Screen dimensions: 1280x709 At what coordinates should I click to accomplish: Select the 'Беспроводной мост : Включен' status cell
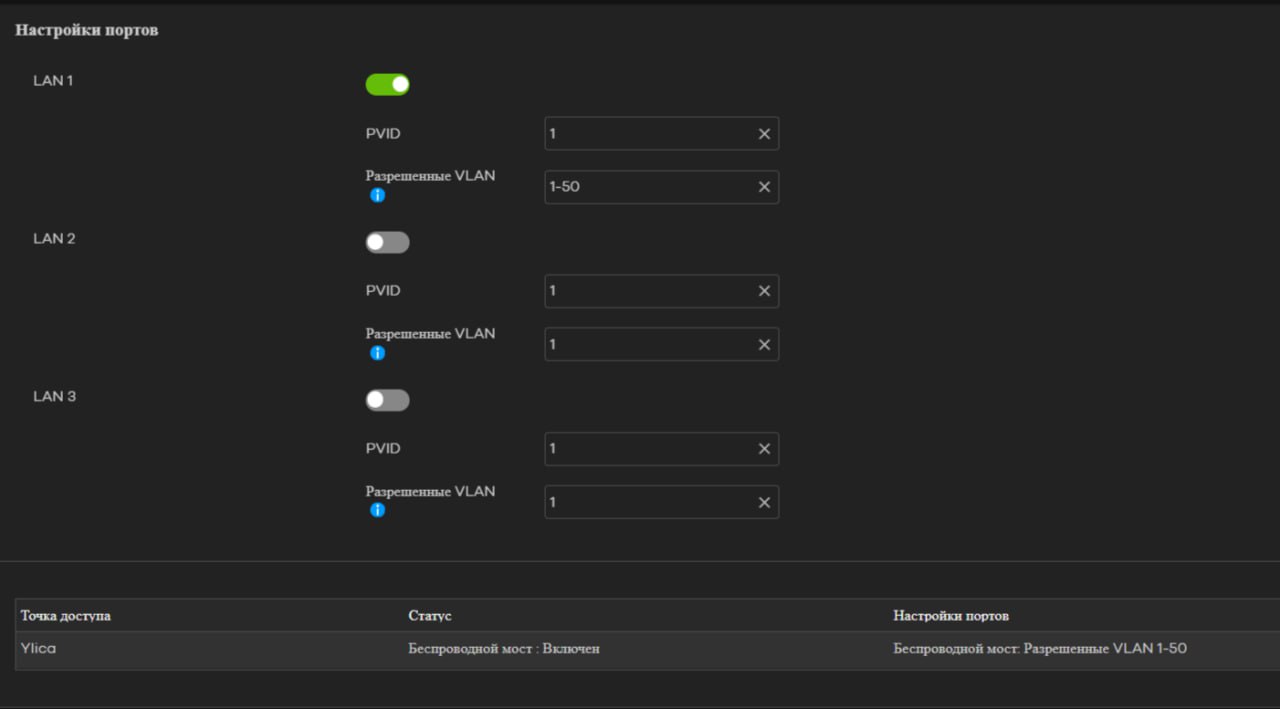pyautogui.click(x=645, y=649)
